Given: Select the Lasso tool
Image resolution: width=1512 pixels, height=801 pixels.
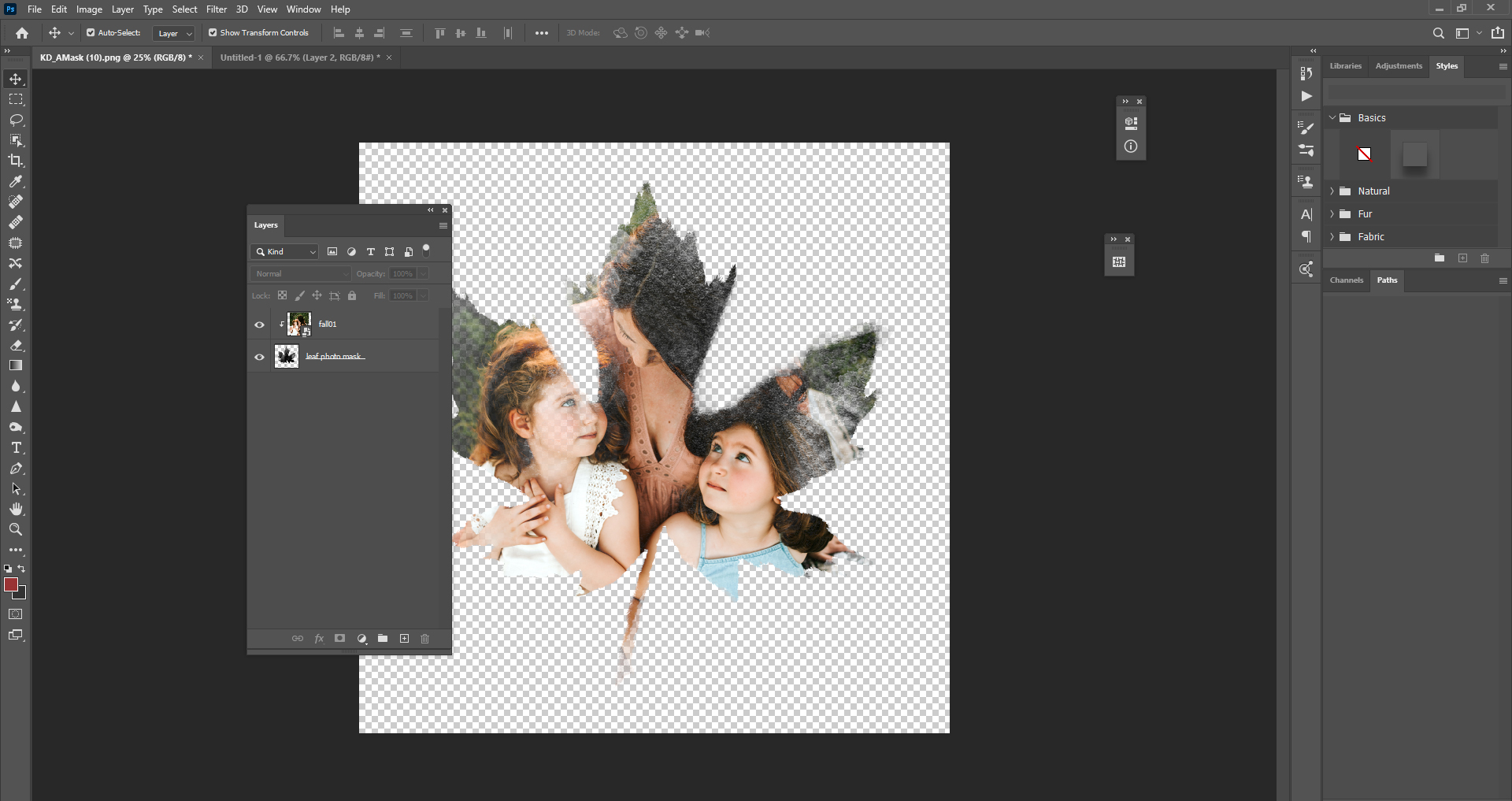Looking at the screenshot, I should (x=16, y=120).
